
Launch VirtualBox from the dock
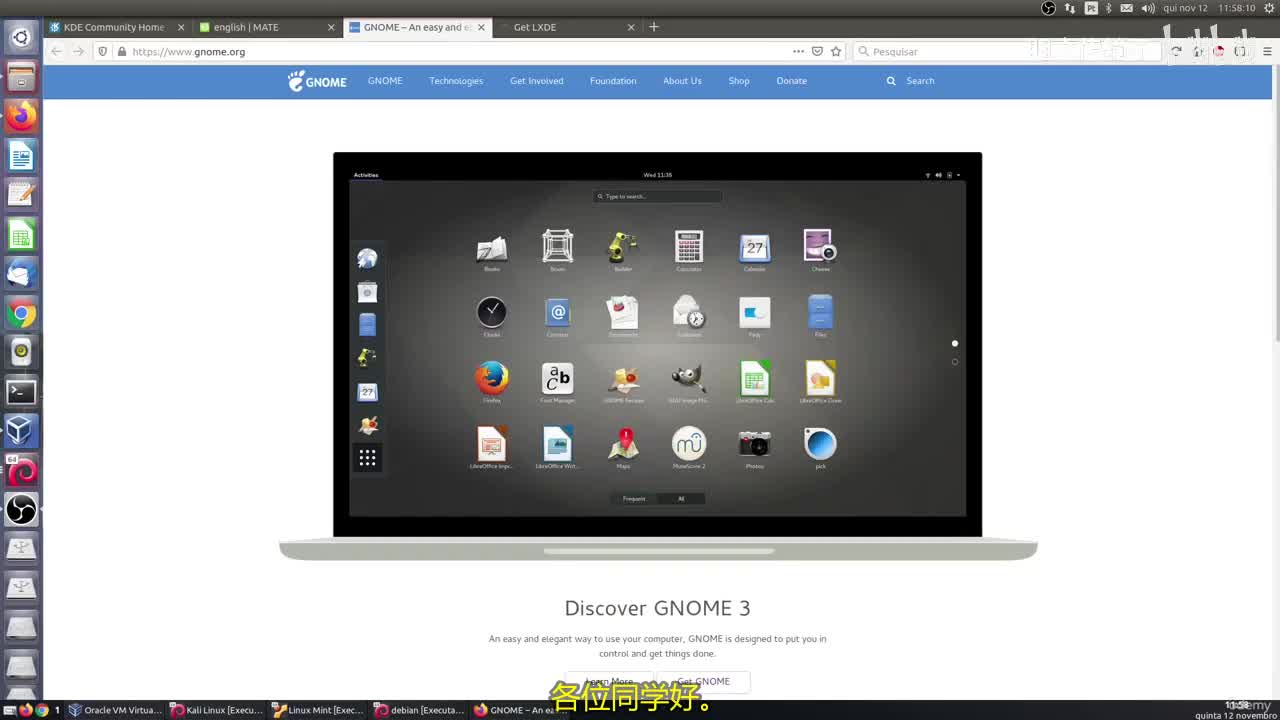coord(21,431)
